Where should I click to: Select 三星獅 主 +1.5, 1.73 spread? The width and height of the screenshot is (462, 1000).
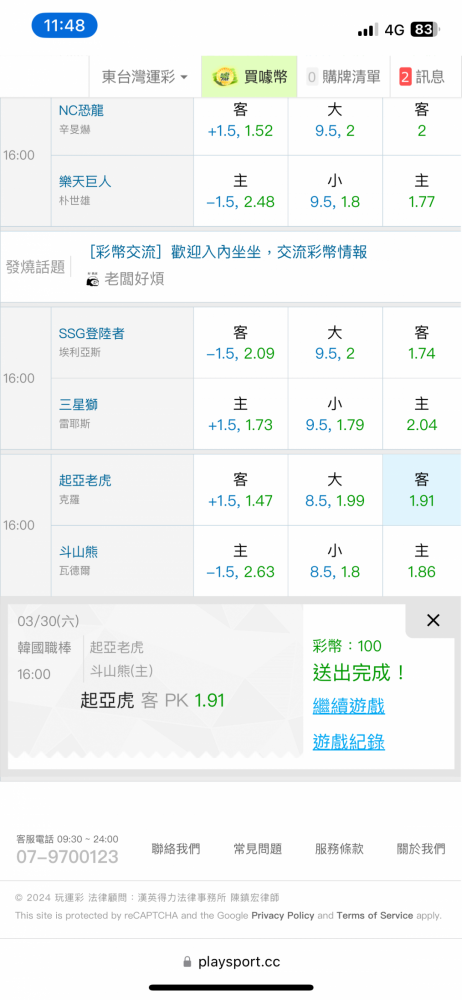(241, 415)
